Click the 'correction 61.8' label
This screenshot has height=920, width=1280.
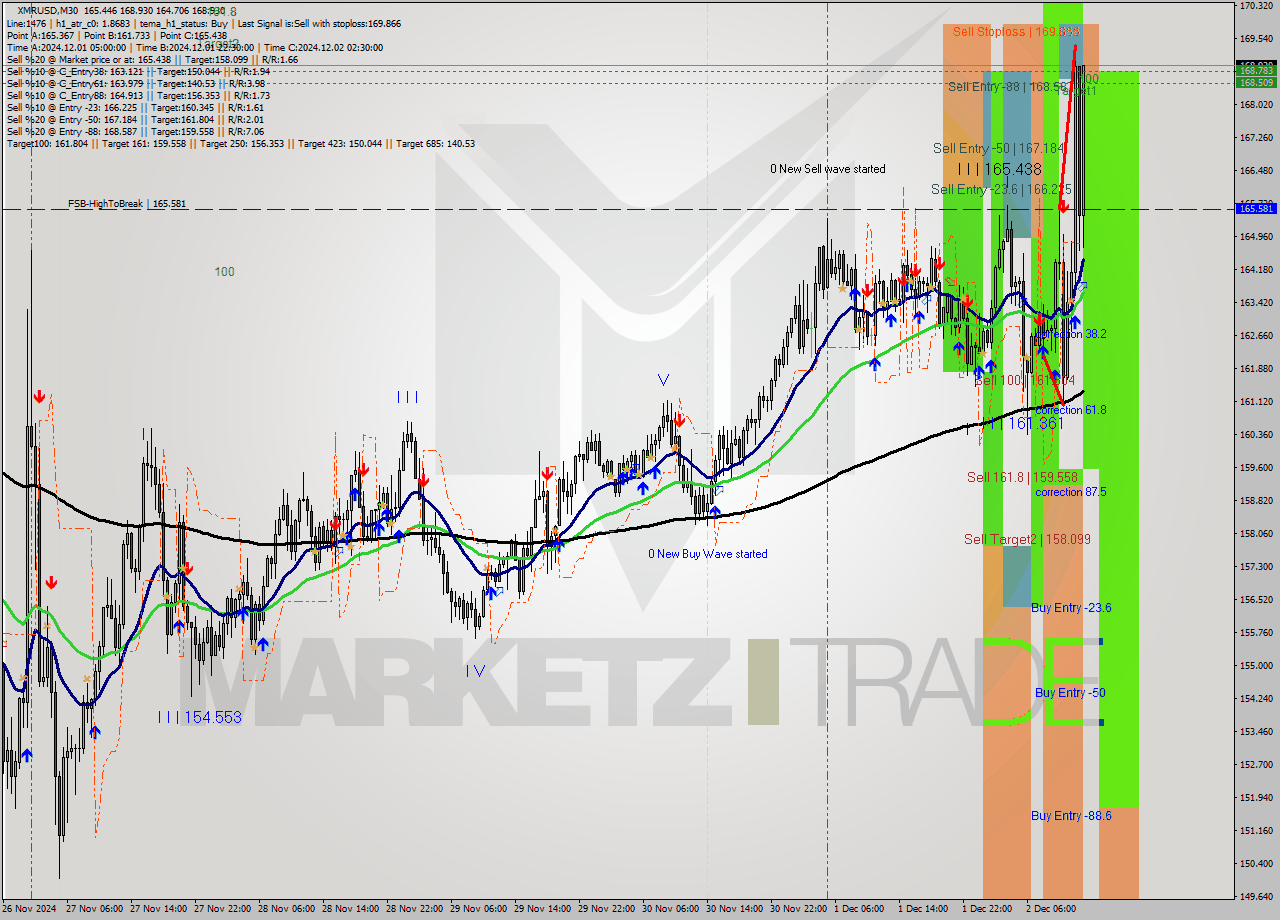1071,410
